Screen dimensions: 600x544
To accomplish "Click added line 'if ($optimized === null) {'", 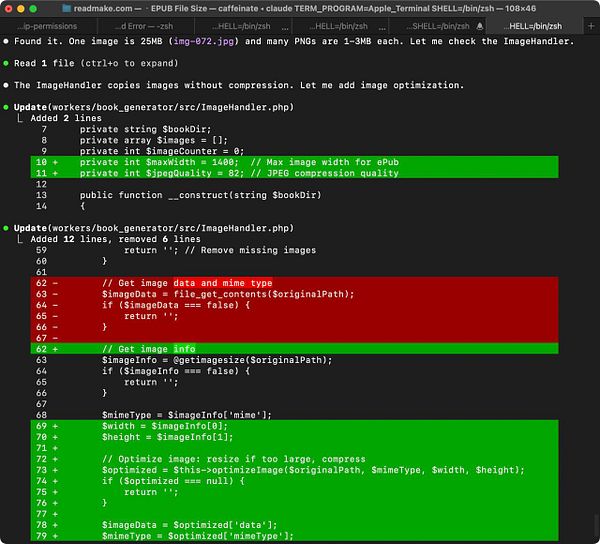I will tap(173, 481).
